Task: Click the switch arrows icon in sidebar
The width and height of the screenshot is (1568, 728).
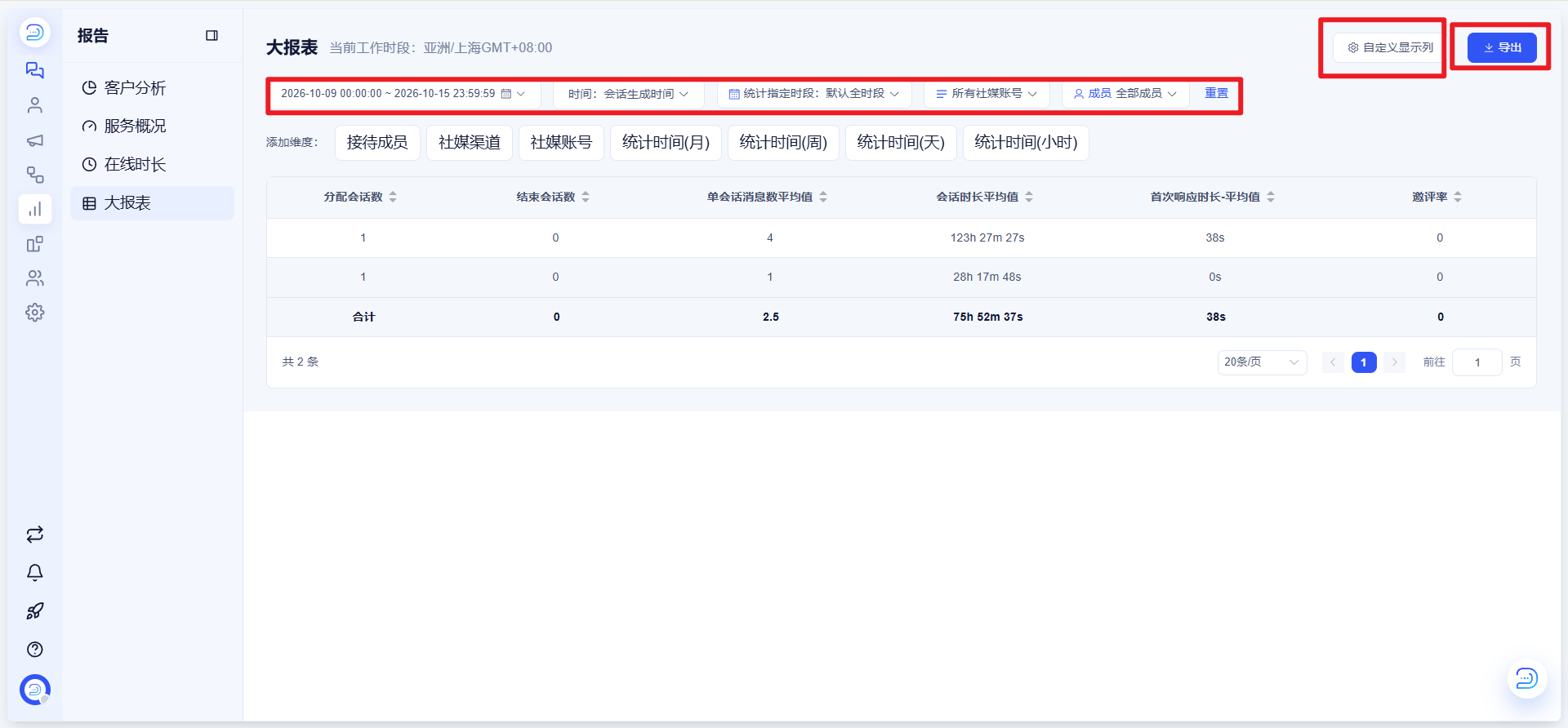Action: pos(34,535)
